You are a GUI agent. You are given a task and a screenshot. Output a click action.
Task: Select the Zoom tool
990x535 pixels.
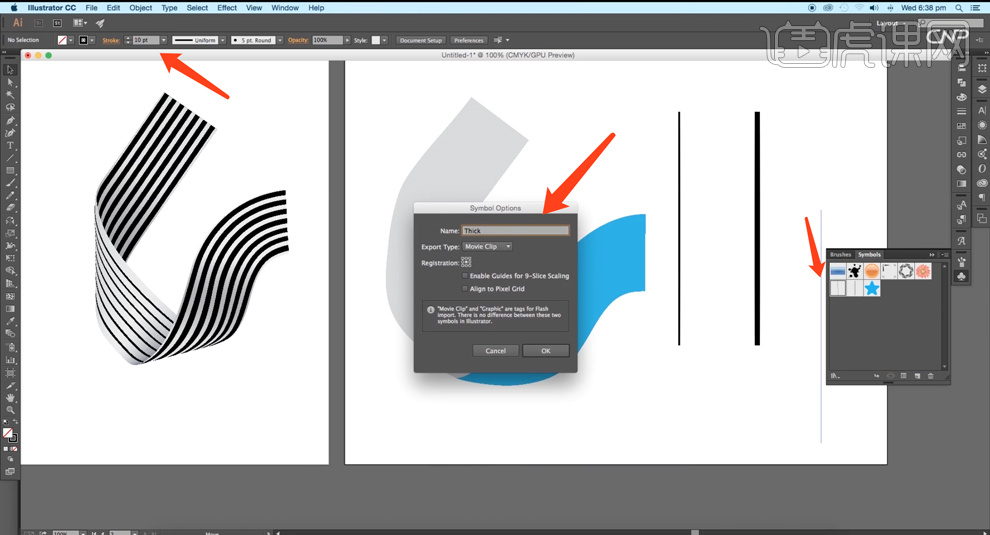[10, 411]
